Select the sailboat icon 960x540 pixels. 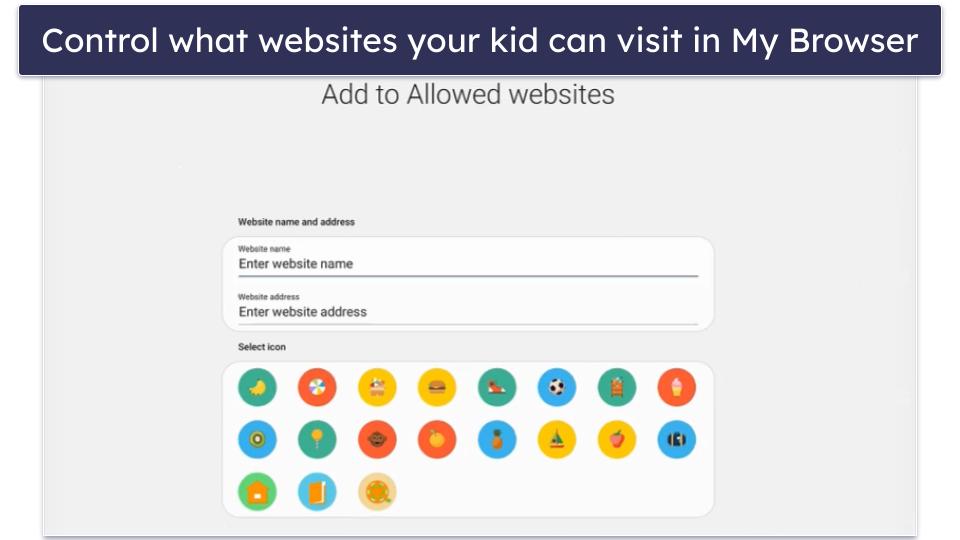(557, 439)
